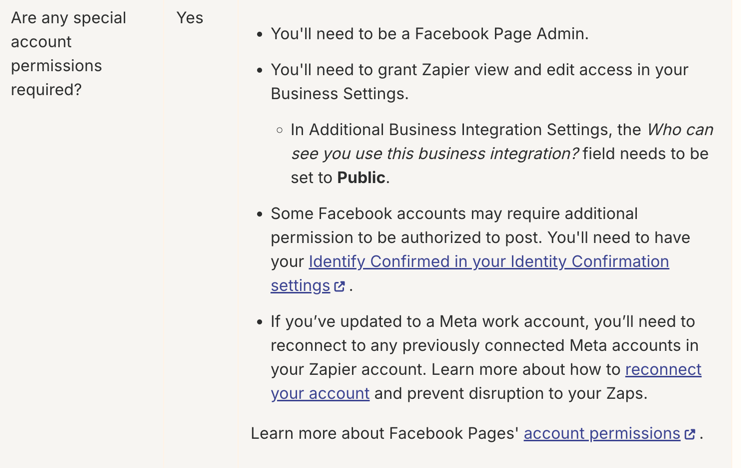Click the Yes answer cell
741x468 pixels.
pos(190,18)
